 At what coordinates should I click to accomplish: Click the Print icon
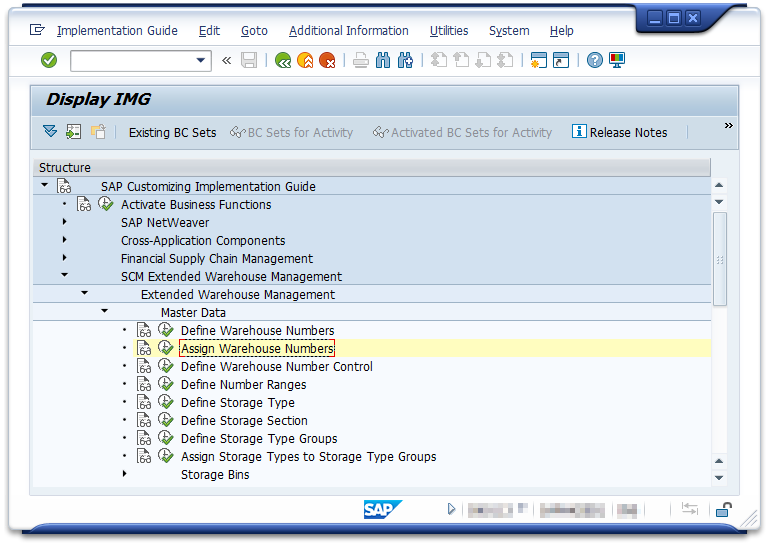361,61
